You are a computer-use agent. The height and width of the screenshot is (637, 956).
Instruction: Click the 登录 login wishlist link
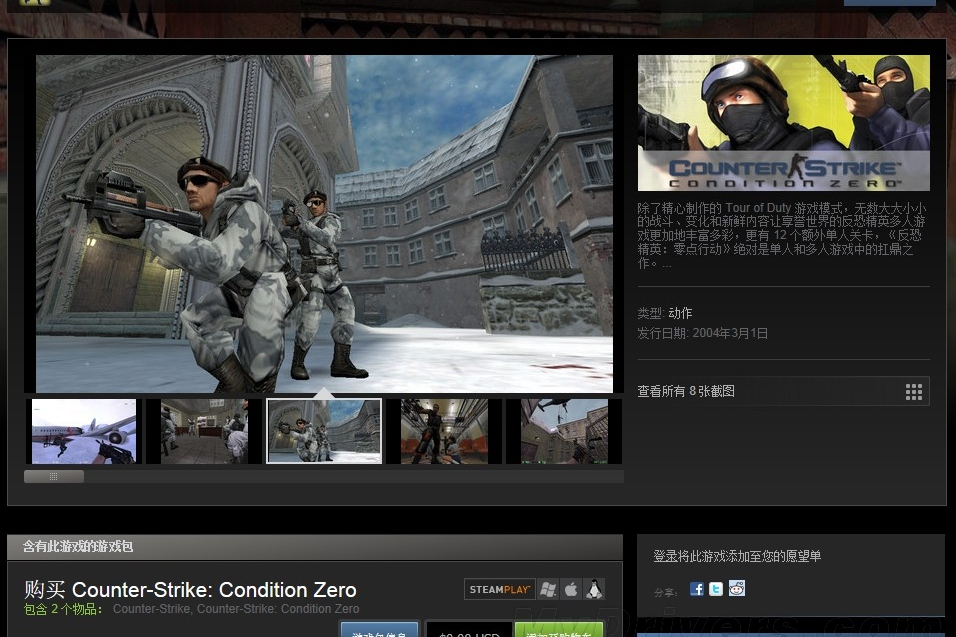click(x=665, y=556)
